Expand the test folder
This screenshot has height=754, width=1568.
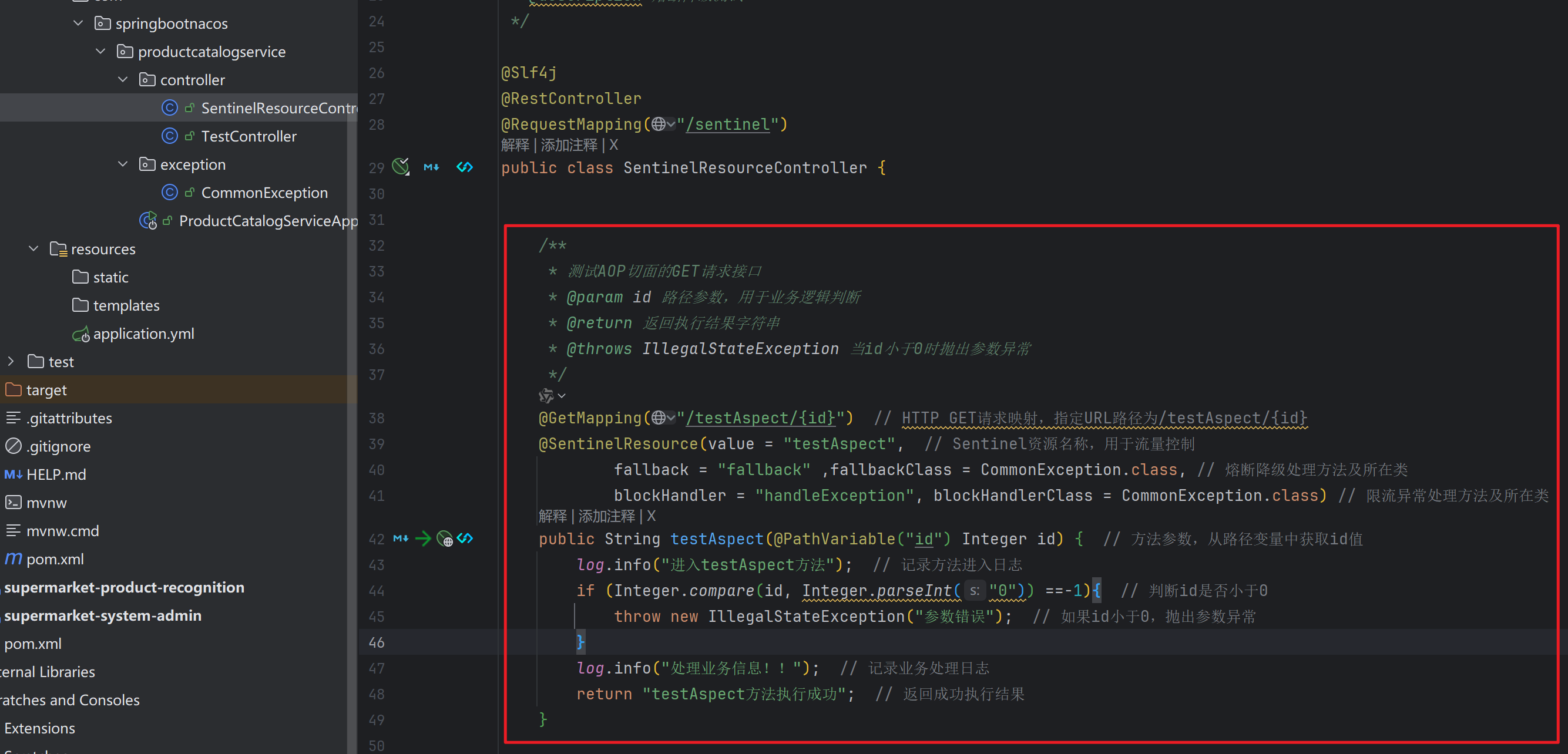coord(11,362)
